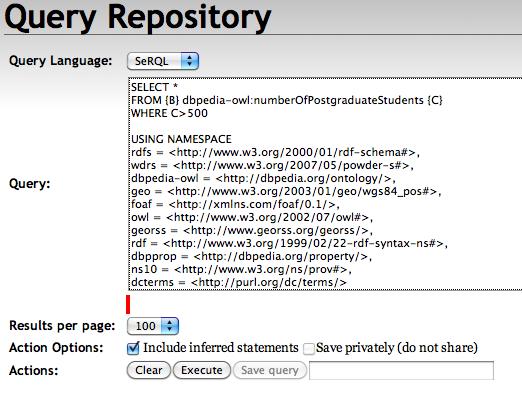Click the disabled Save query button
The height and width of the screenshot is (396, 522).
click(270, 370)
